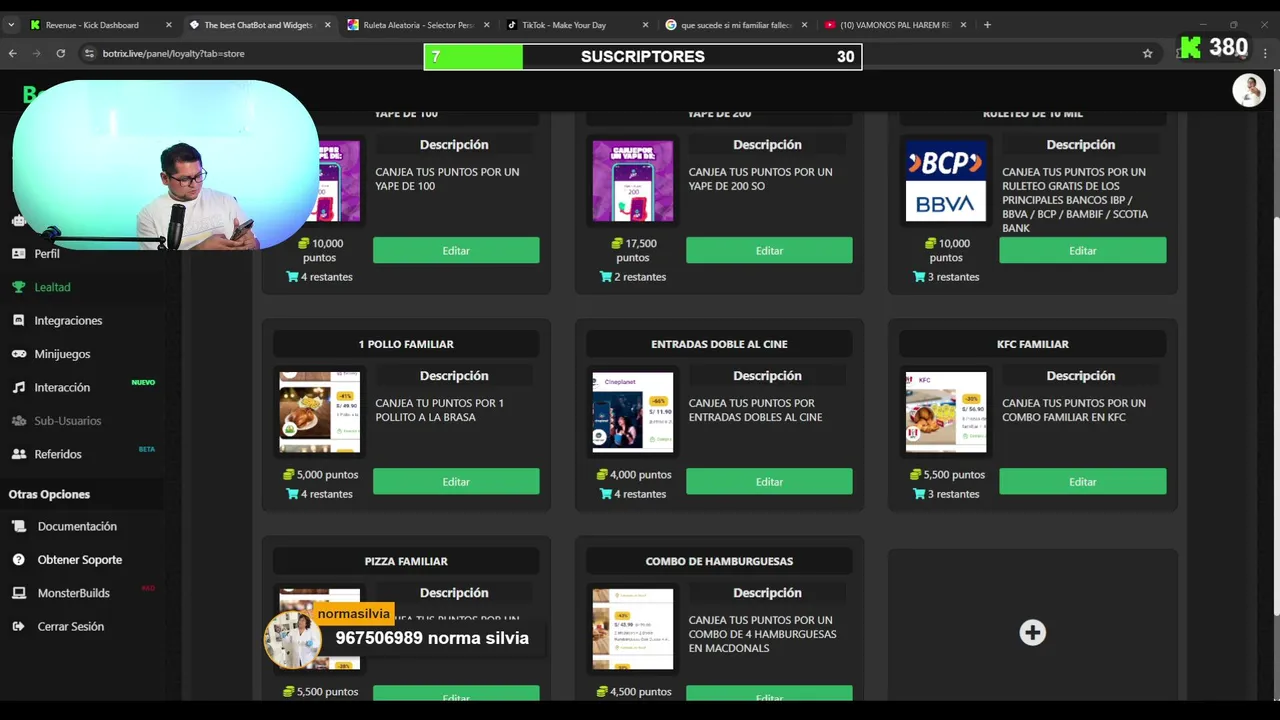
Task: Click the coin icon on YAPE DE 200
Action: click(617, 243)
